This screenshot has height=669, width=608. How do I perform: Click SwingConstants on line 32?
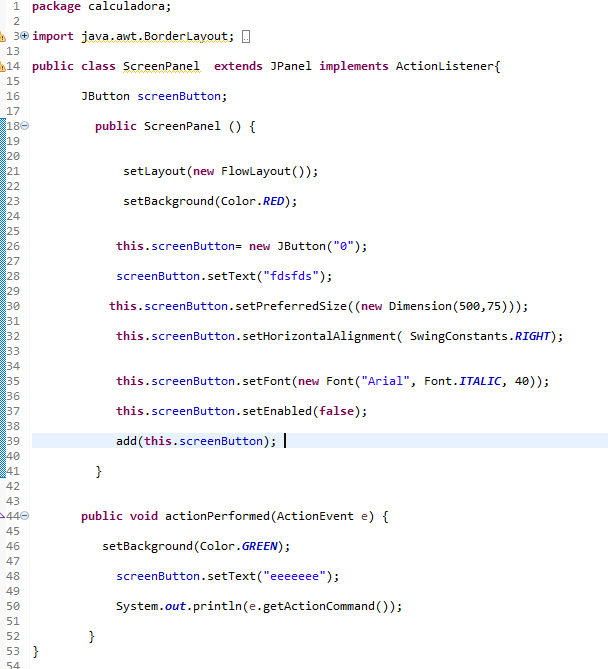coord(458,336)
